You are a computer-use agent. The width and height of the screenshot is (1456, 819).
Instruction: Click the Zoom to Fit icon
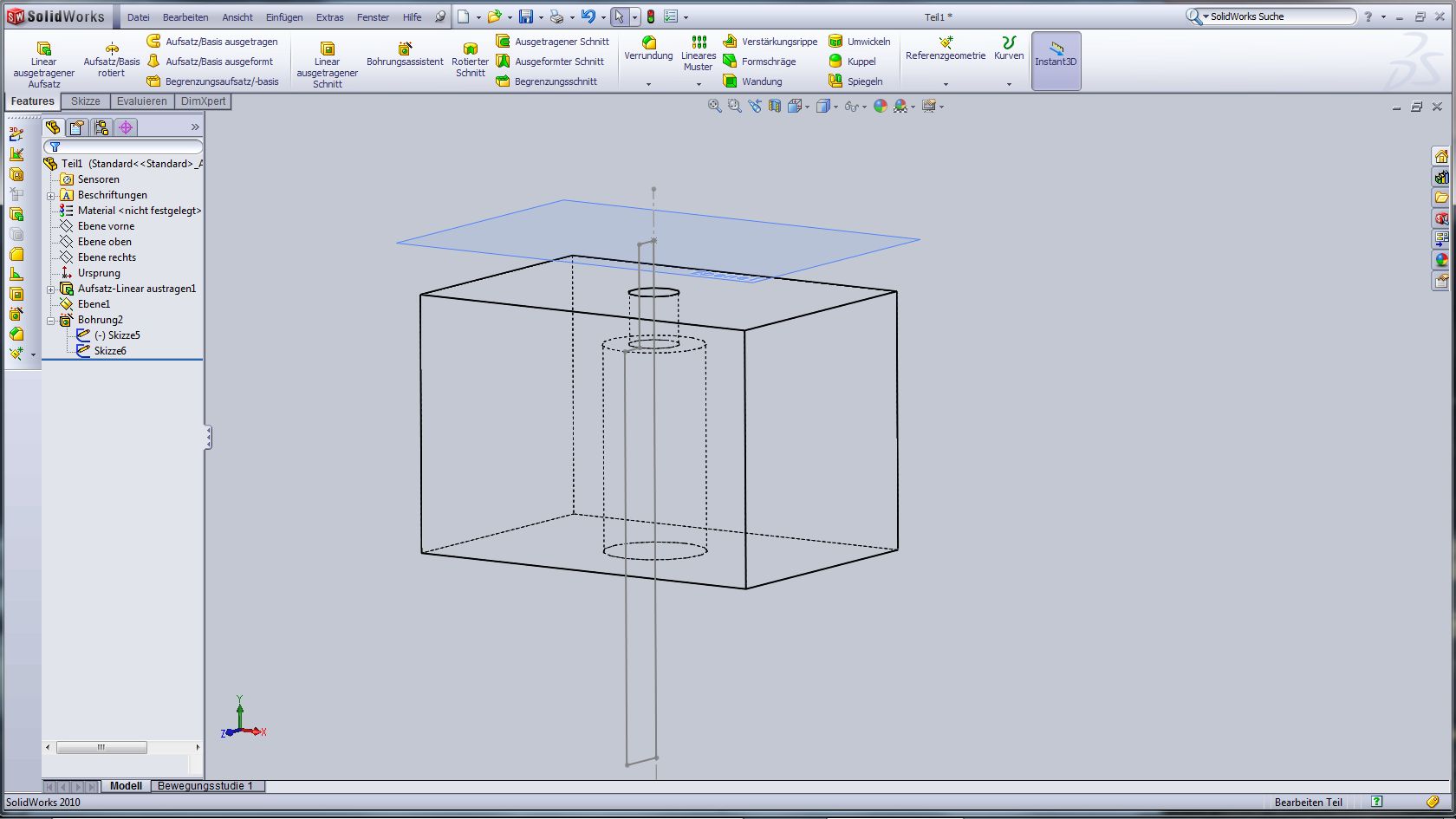[714, 106]
